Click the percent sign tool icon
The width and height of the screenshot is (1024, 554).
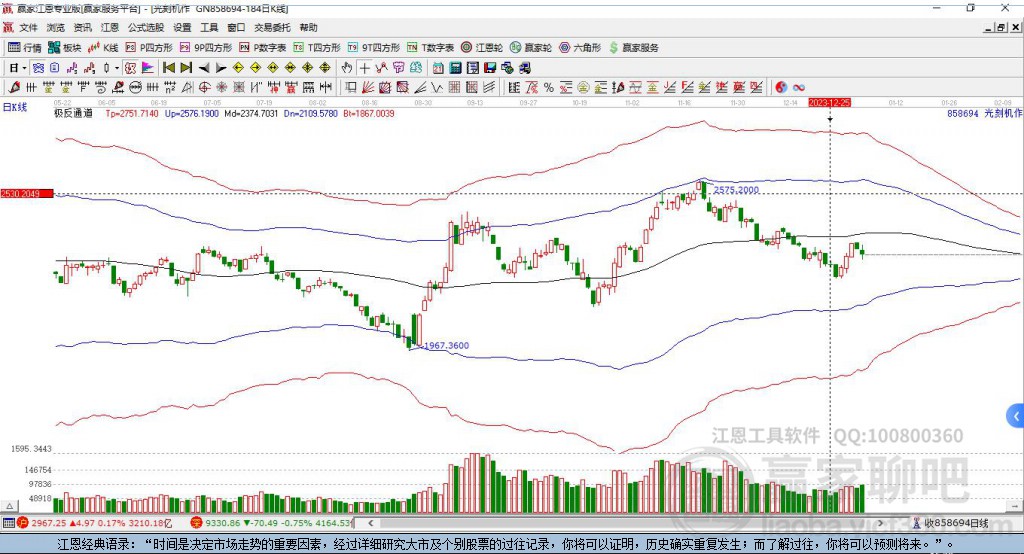click(549, 88)
